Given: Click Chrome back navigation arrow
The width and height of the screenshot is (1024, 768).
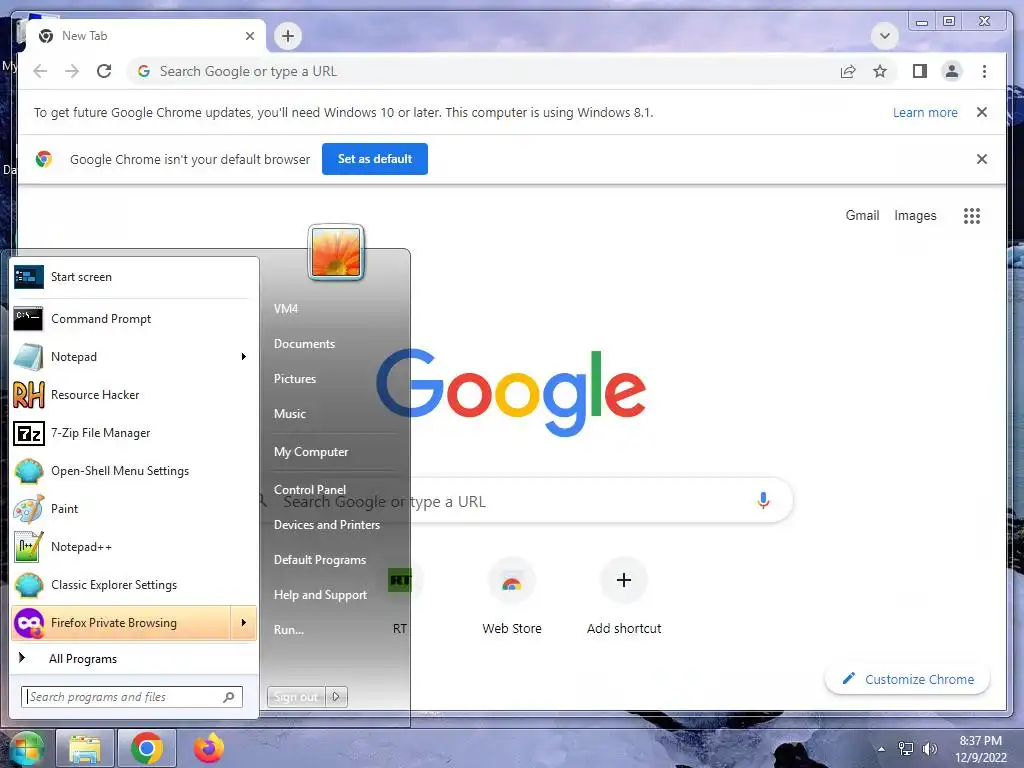Looking at the screenshot, I should coord(40,71).
